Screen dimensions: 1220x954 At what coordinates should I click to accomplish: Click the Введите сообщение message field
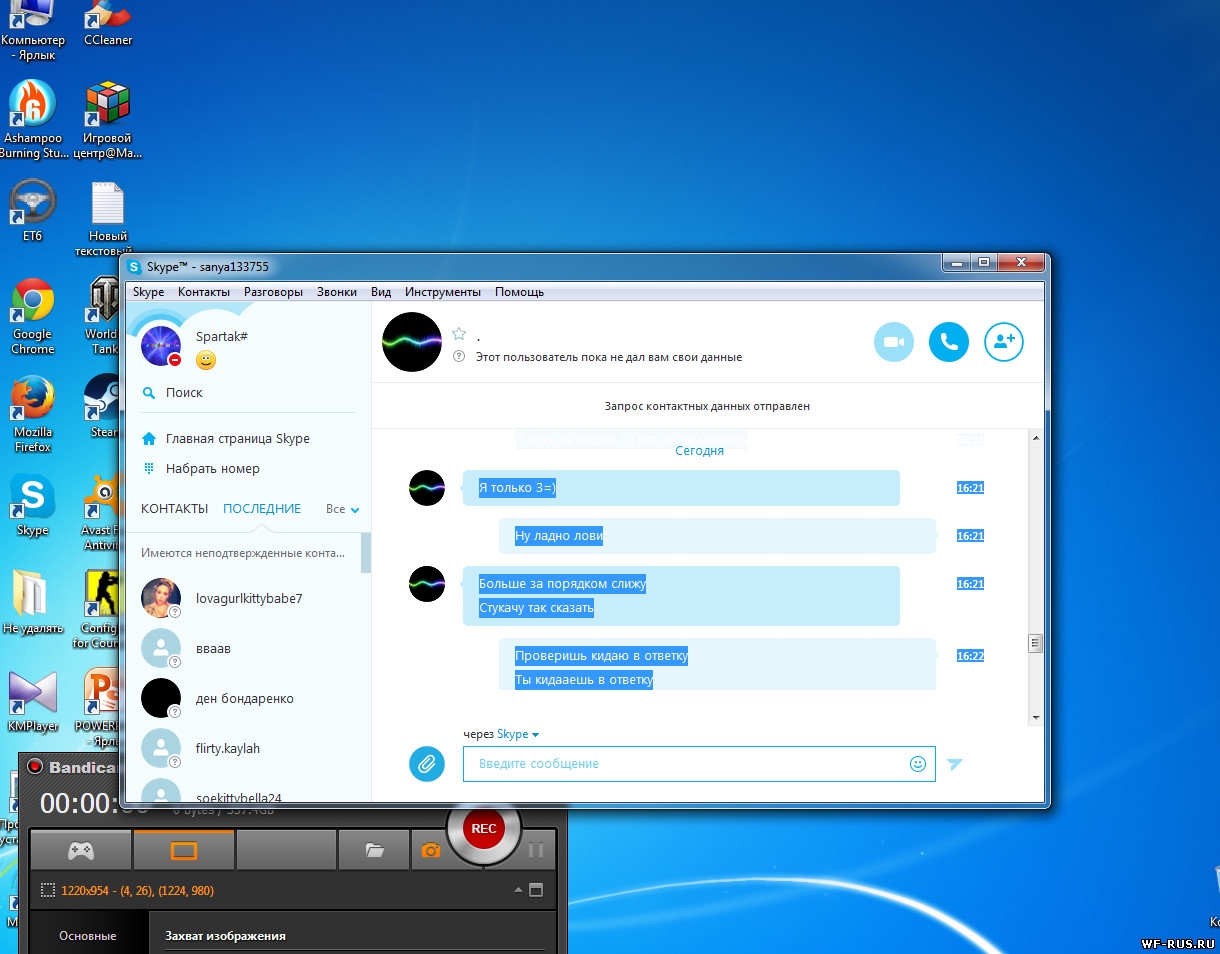[x=699, y=764]
